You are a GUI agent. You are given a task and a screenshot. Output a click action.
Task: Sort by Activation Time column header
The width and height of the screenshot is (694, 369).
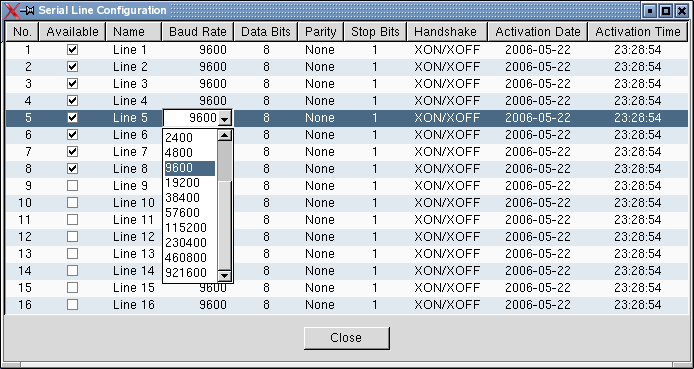638,32
